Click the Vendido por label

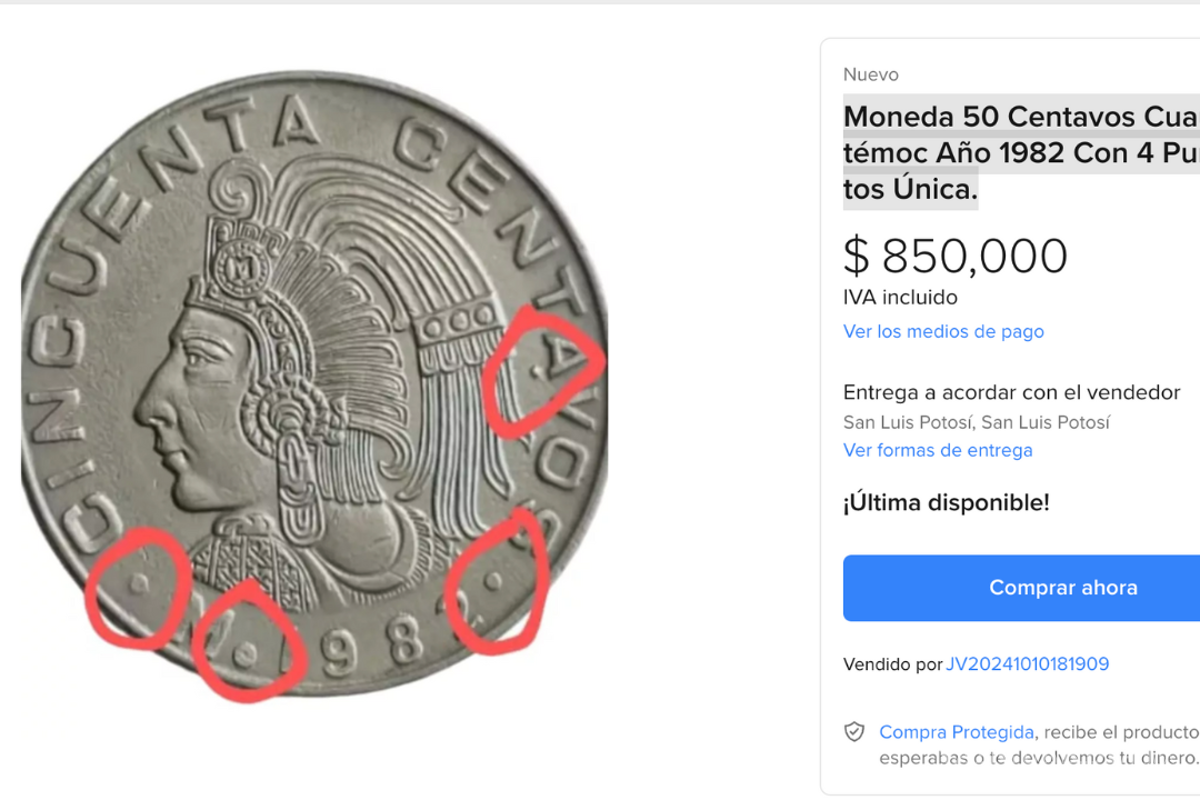(888, 663)
